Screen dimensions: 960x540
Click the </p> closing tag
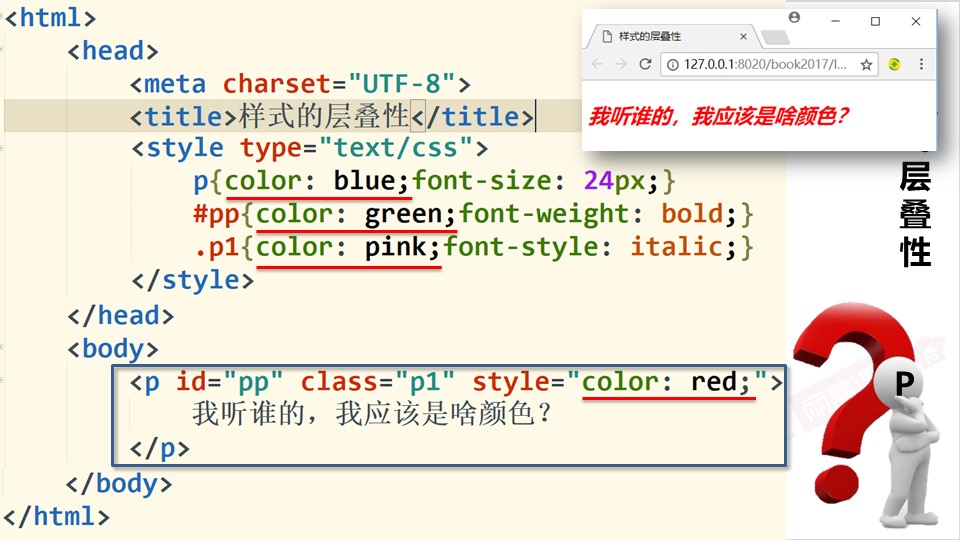pos(160,448)
